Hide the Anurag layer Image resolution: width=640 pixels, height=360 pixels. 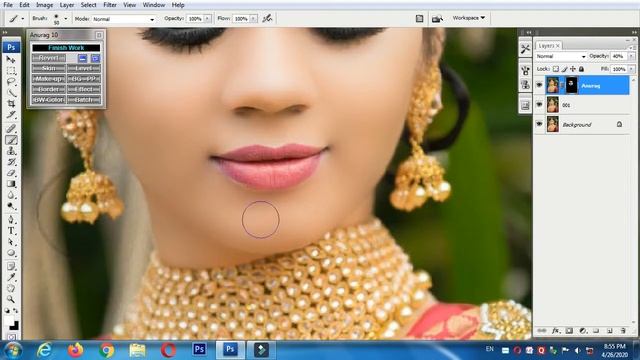click(539, 85)
